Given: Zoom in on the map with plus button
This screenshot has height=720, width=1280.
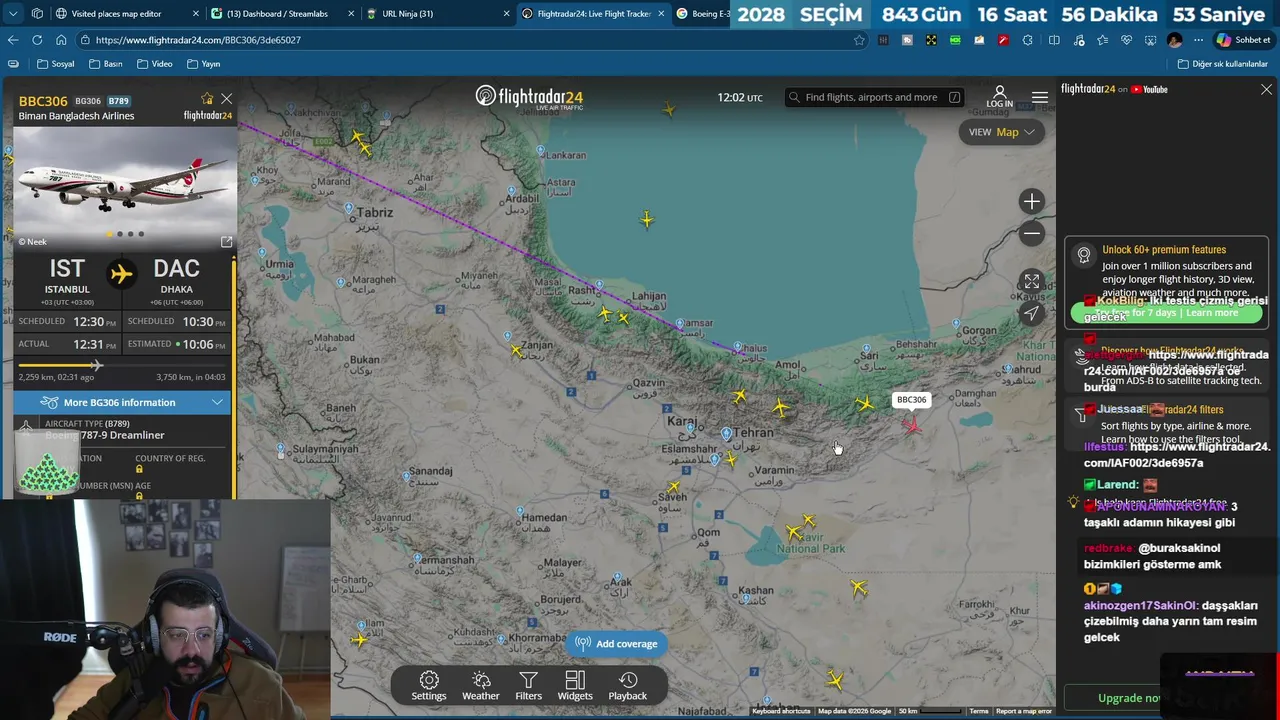Looking at the screenshot, I should 1031,201.
